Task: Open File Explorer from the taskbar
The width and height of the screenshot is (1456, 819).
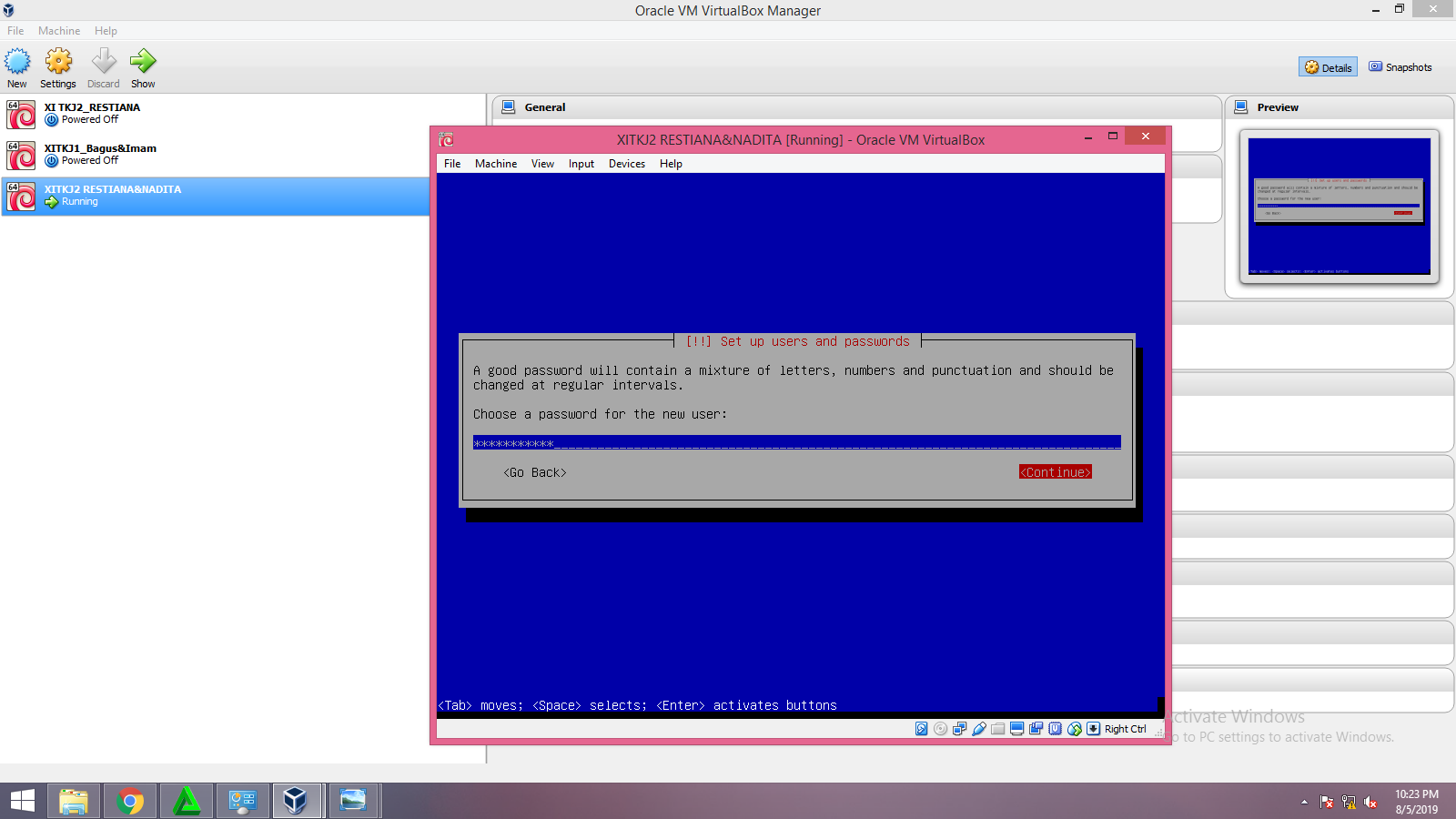Action: pos(74,801)
